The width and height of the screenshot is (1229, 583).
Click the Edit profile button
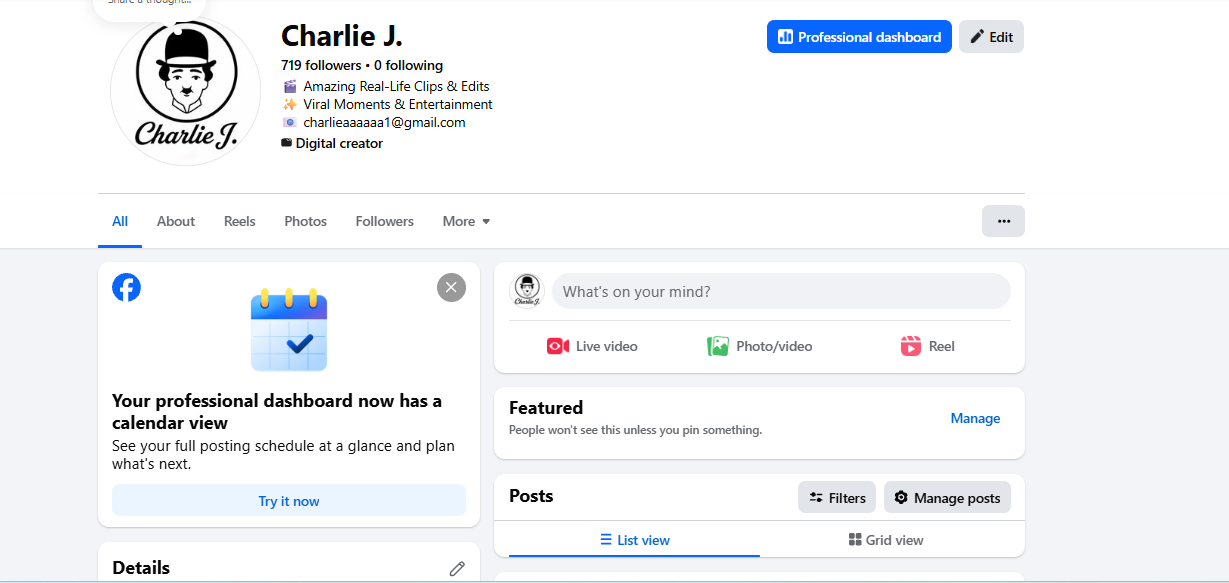pyautogui.click(x=991, y=37)
